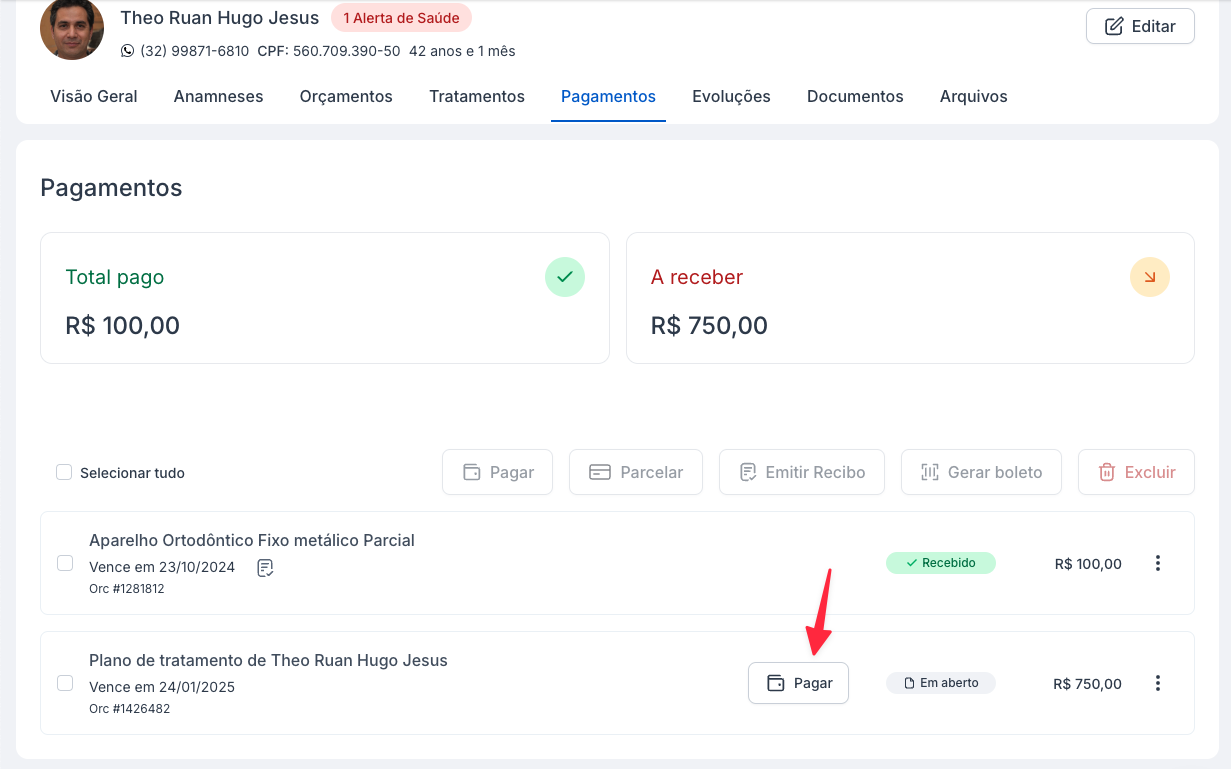The height and width of the screenshot is (769, 1231).
Task: Click the receipt icon beside due date 23/10/2024
Action: pyautogui.click(x=265, y=568)
